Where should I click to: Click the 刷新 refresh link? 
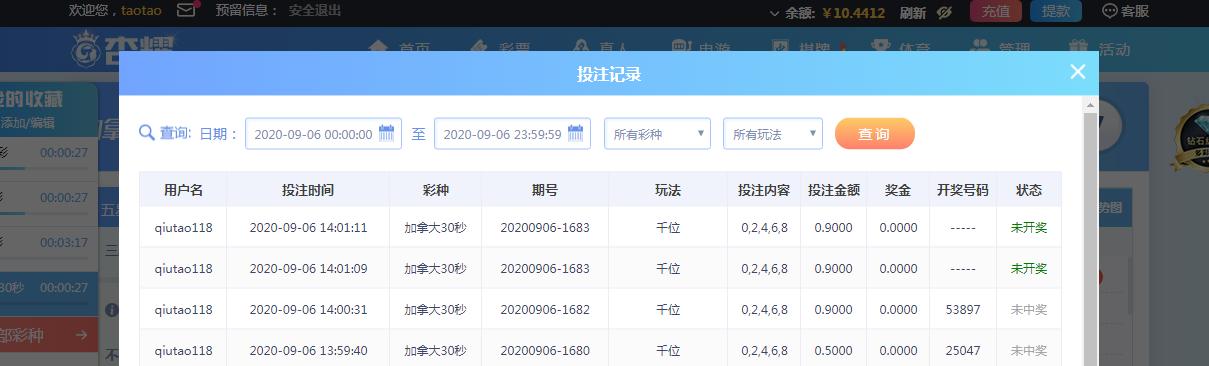(913, 12)
